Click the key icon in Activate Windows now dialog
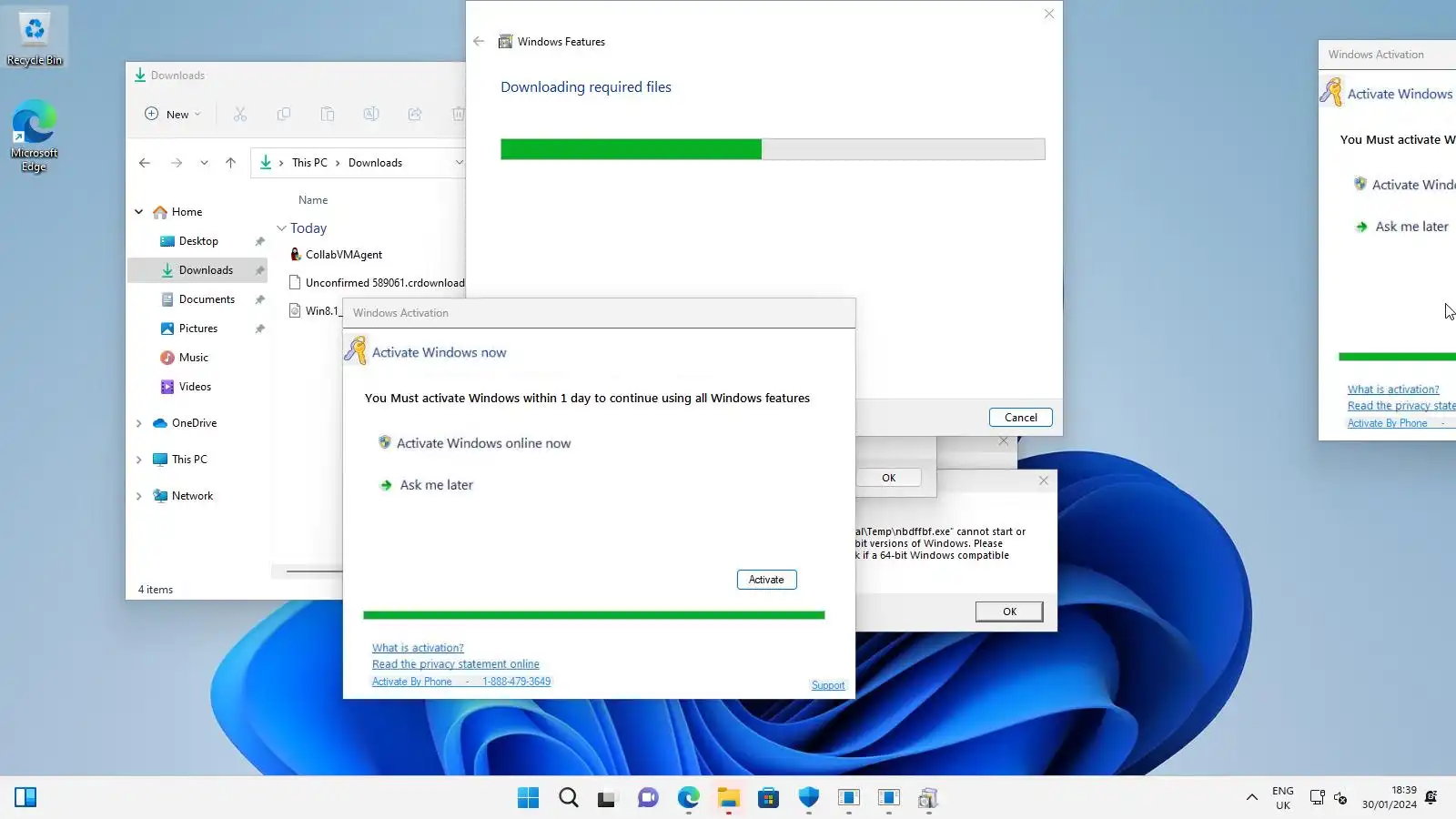 [x=356, y=350]
